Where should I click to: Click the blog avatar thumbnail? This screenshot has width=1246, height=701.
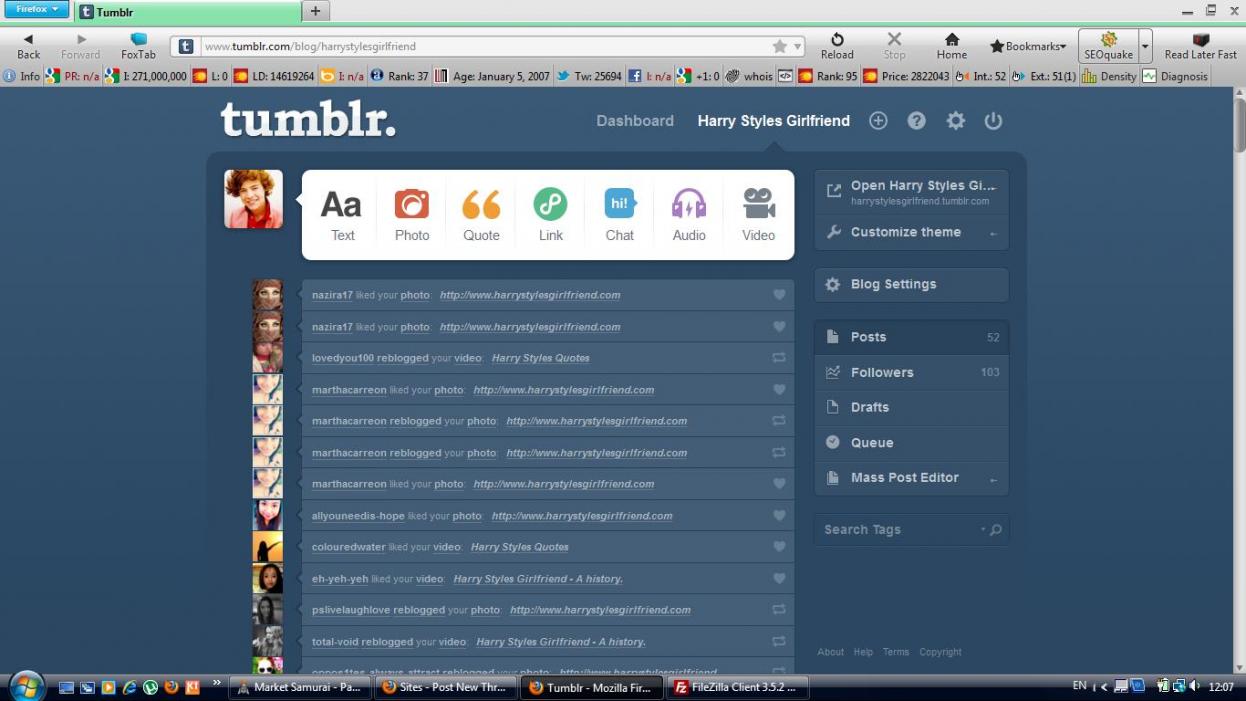pos(253,199)
